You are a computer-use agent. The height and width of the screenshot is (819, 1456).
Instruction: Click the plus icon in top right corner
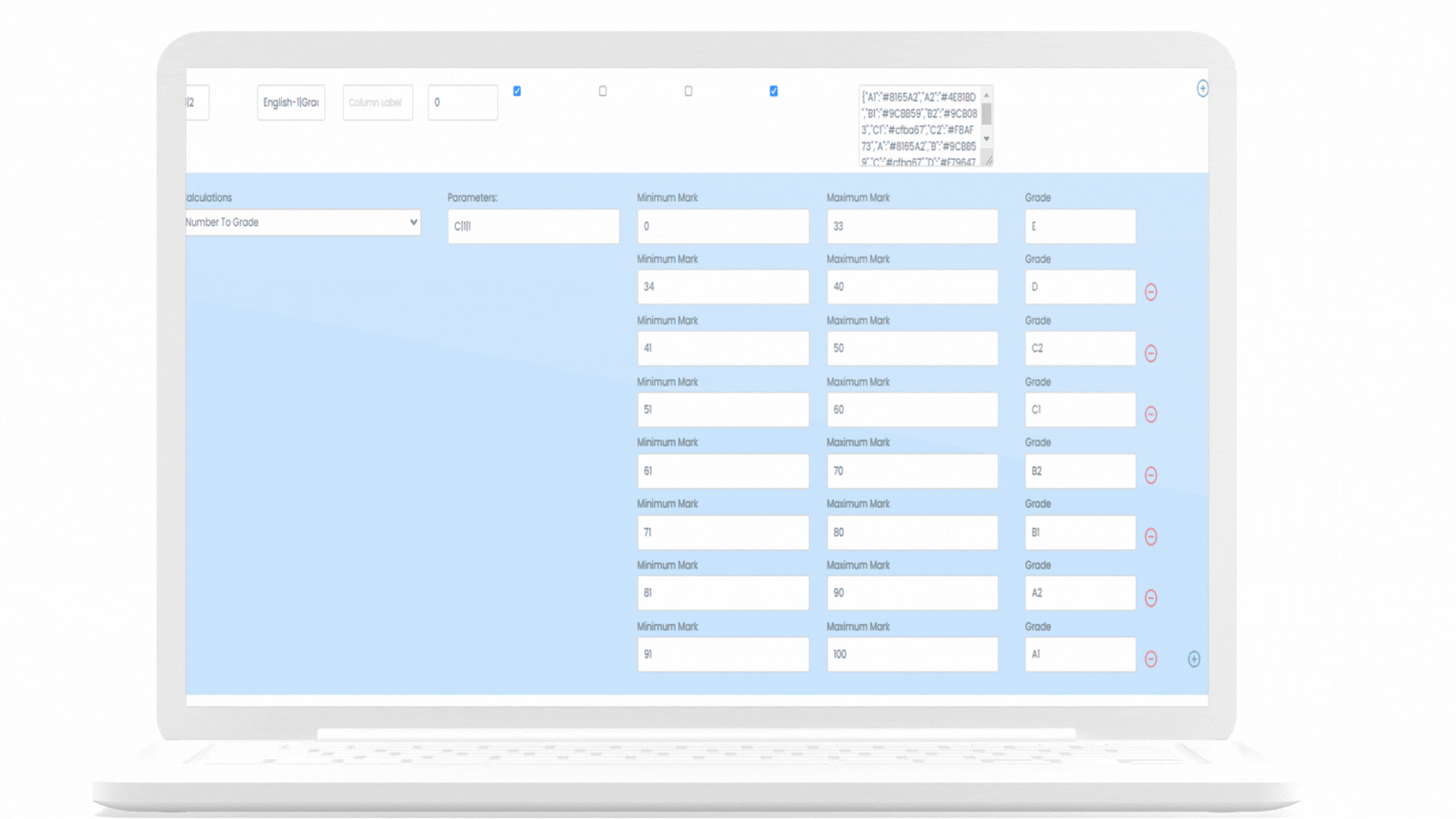click(x=1203, y=89)
